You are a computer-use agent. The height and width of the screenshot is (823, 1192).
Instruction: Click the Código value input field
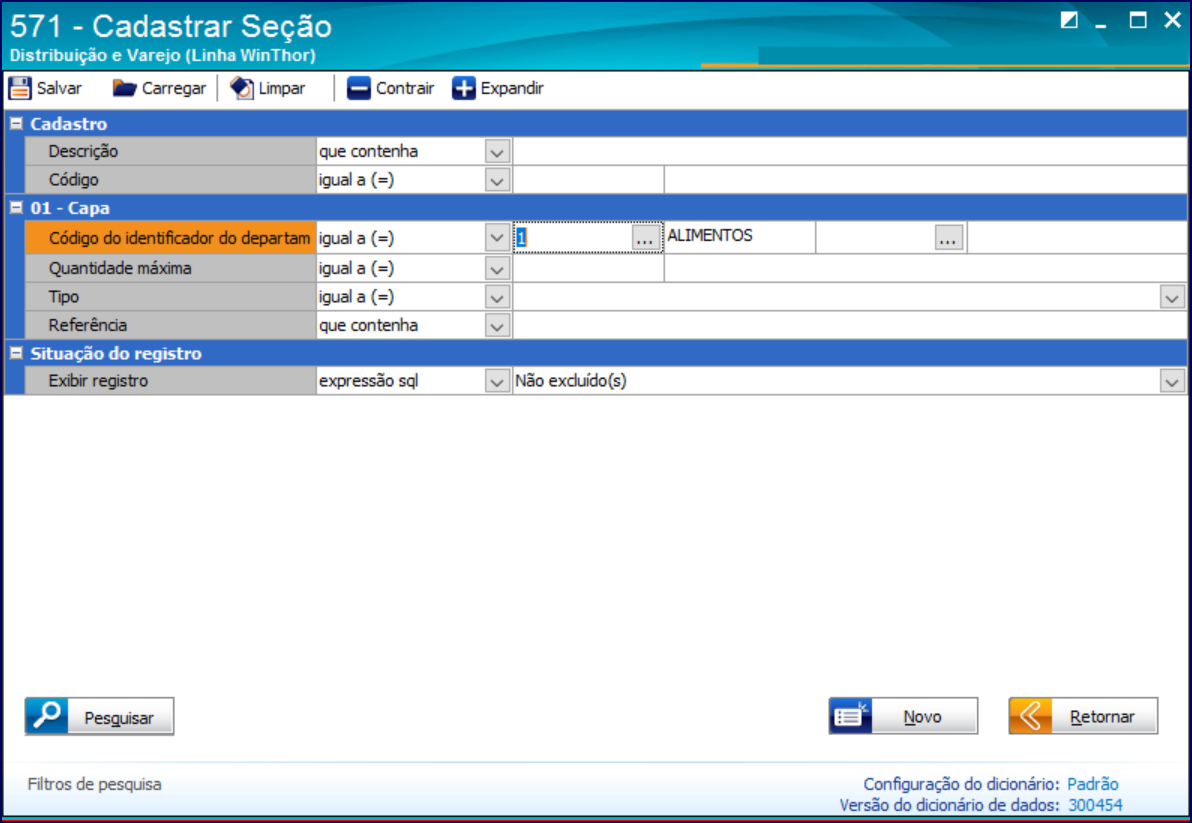point(588,180)
